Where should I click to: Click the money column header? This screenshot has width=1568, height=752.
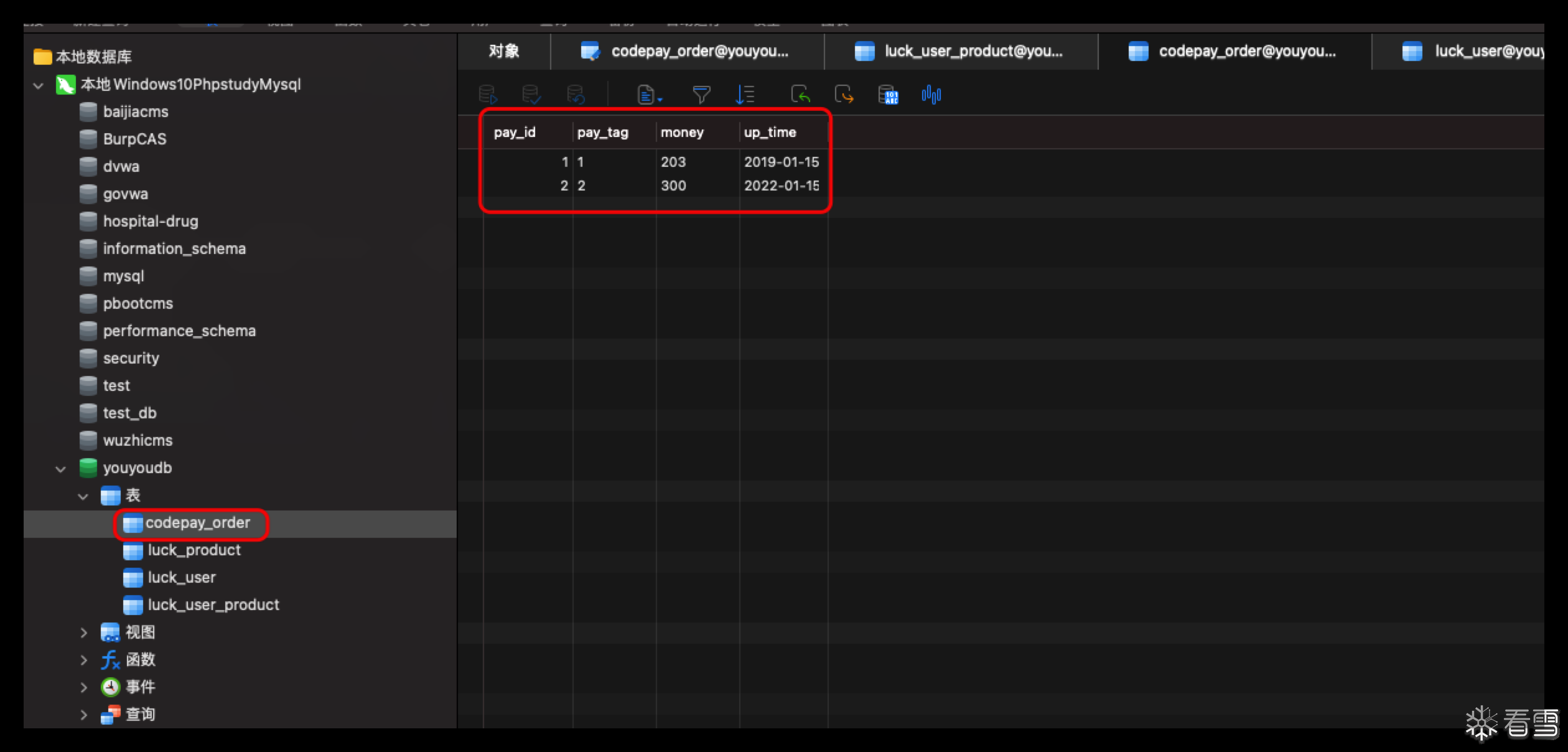click(x=698, y=132)
